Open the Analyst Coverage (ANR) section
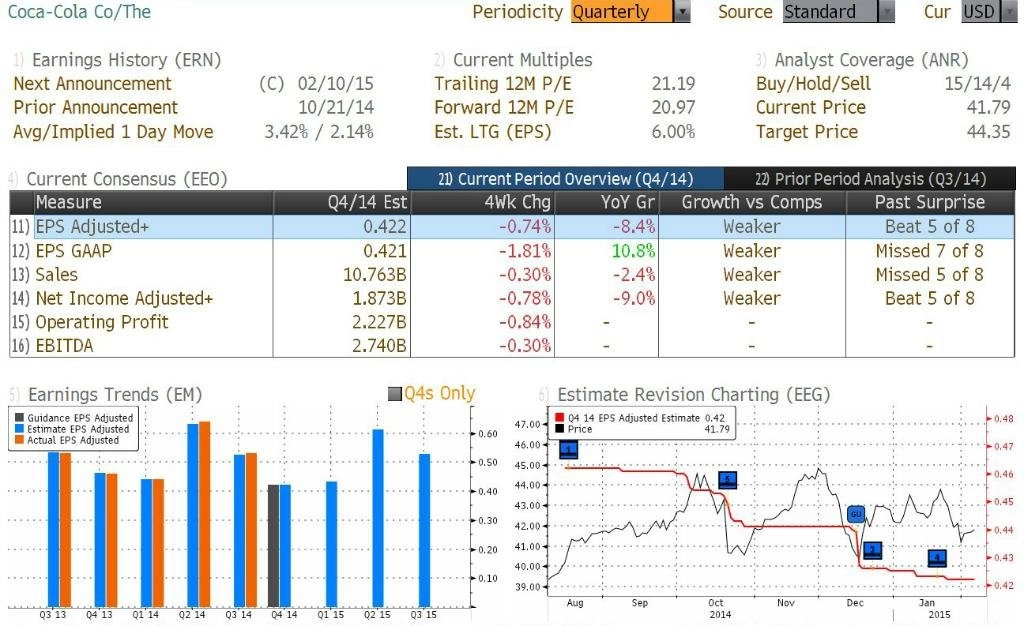Image resolution: width=1024 pixels, height=626 pixels. click(871, 60)
